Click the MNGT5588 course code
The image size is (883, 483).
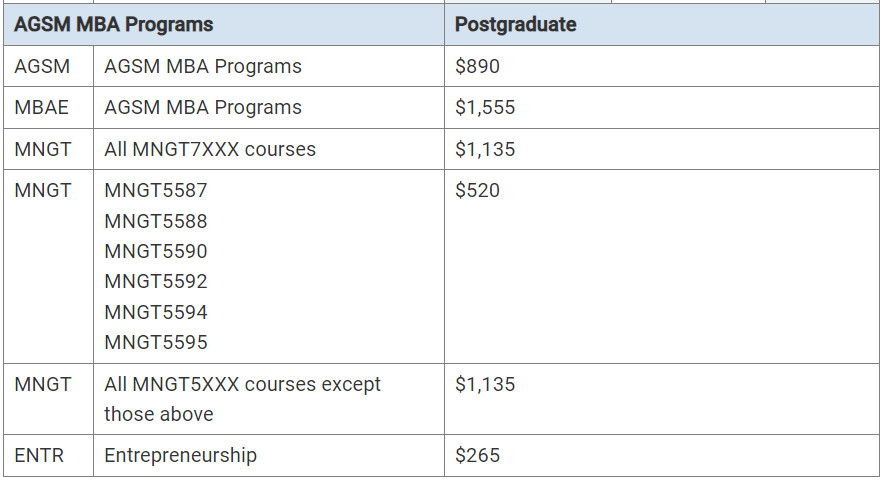[x=156, y=221]
